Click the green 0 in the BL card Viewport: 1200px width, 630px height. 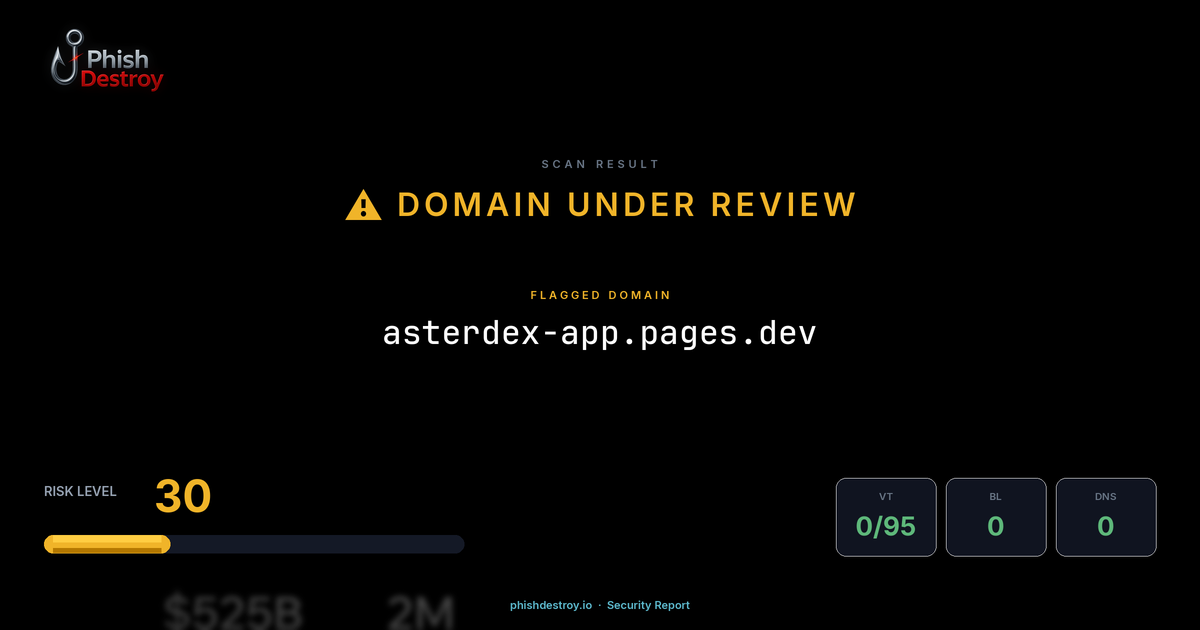(x=996, y=527)
